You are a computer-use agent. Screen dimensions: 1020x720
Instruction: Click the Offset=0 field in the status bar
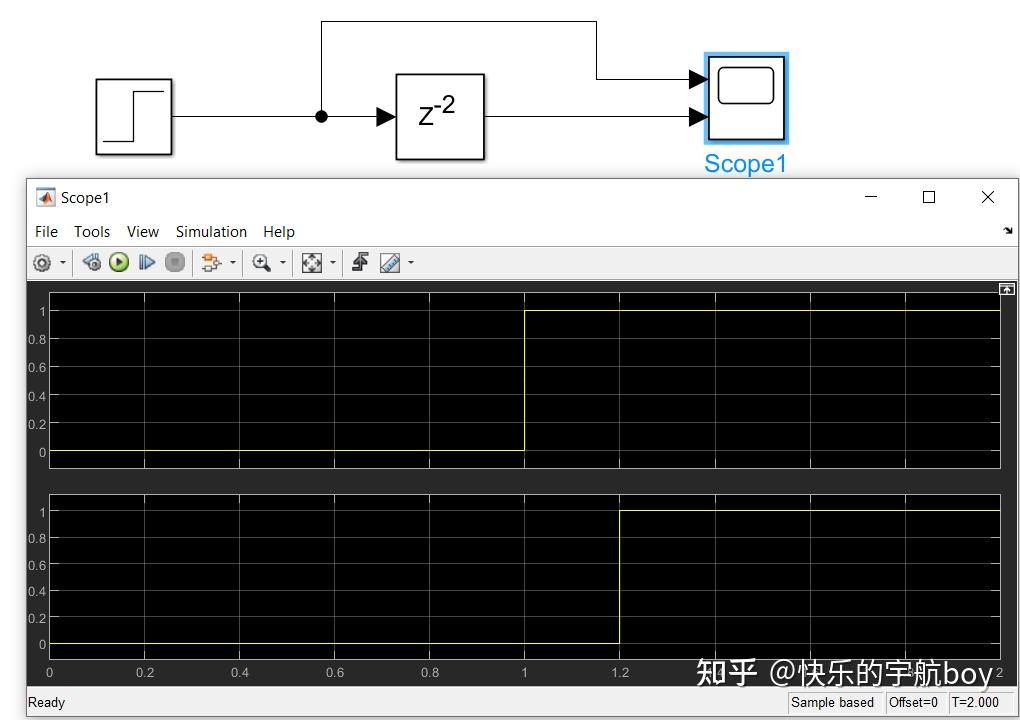click(x=916, y=702)
